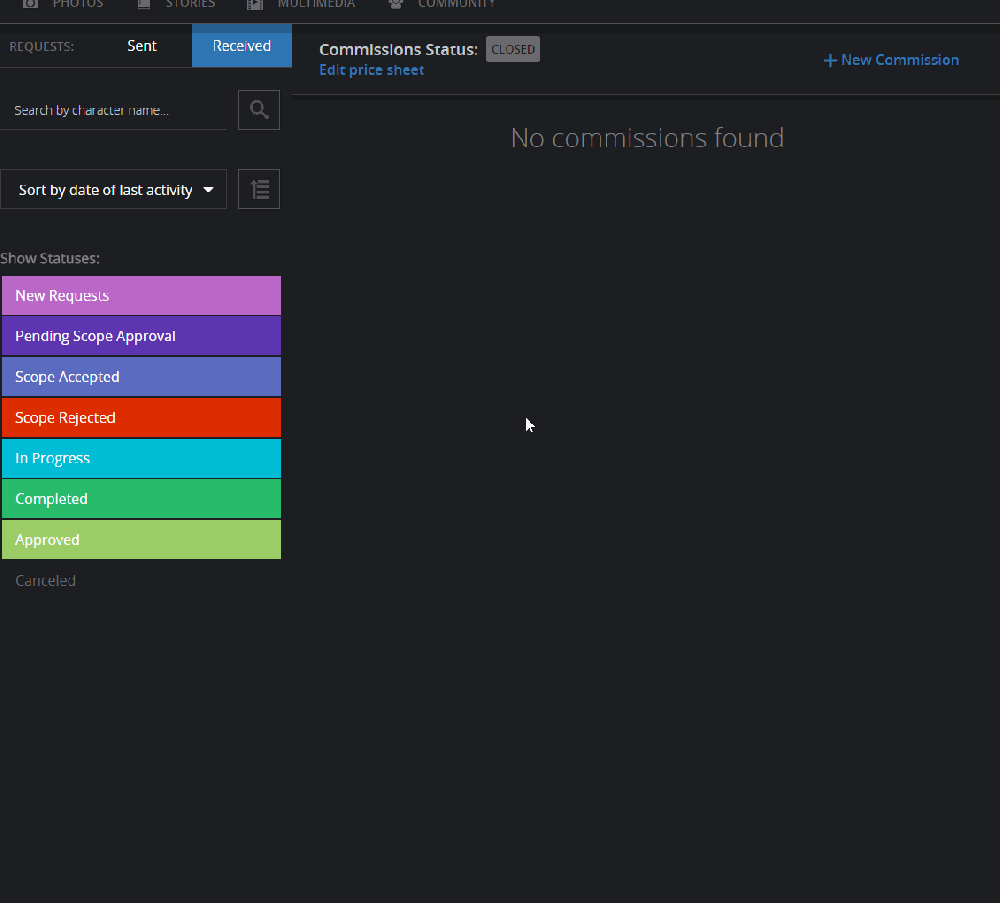
Task: Select the Received requests tab
Action: click(x=241, y=46)
